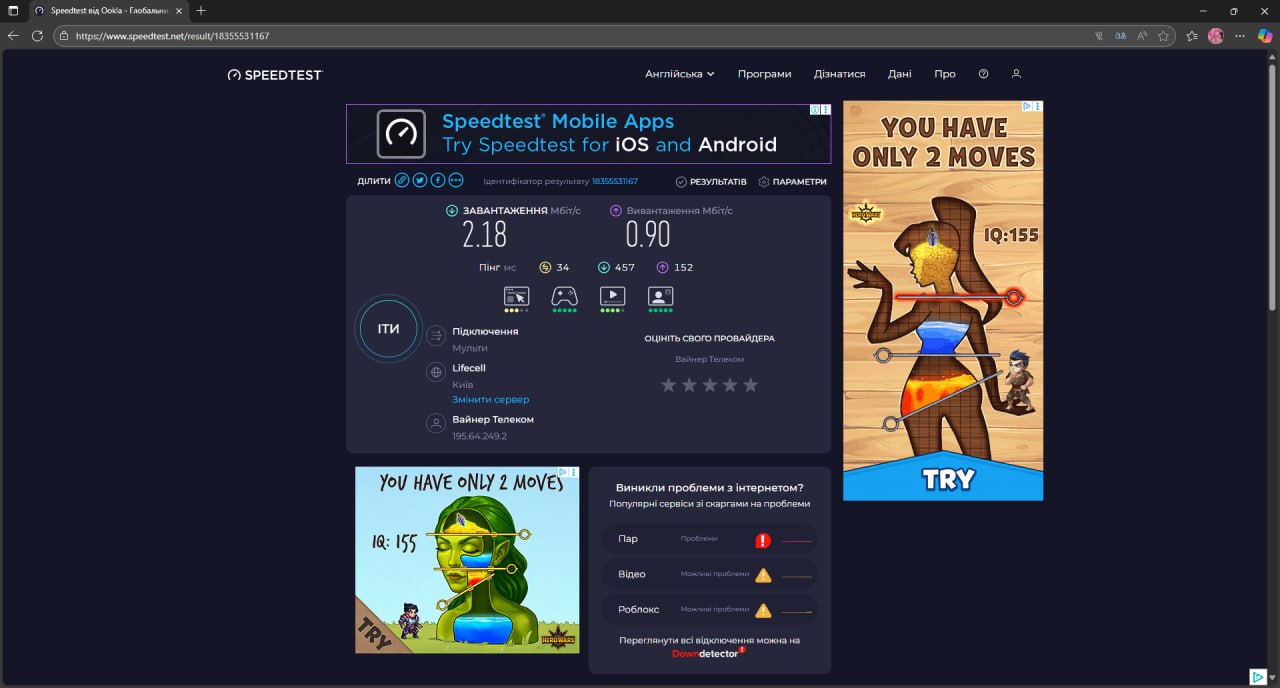Click the download ping icon showing 457
The image size is (1280, 688).
604,267
